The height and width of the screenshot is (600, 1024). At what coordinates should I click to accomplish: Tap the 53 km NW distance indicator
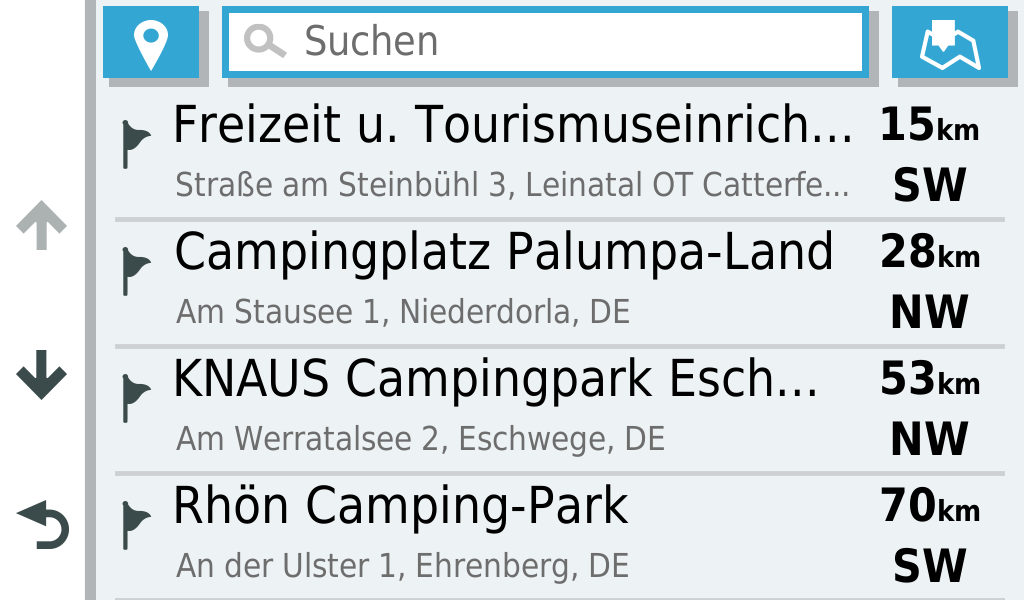click(929, 410)
